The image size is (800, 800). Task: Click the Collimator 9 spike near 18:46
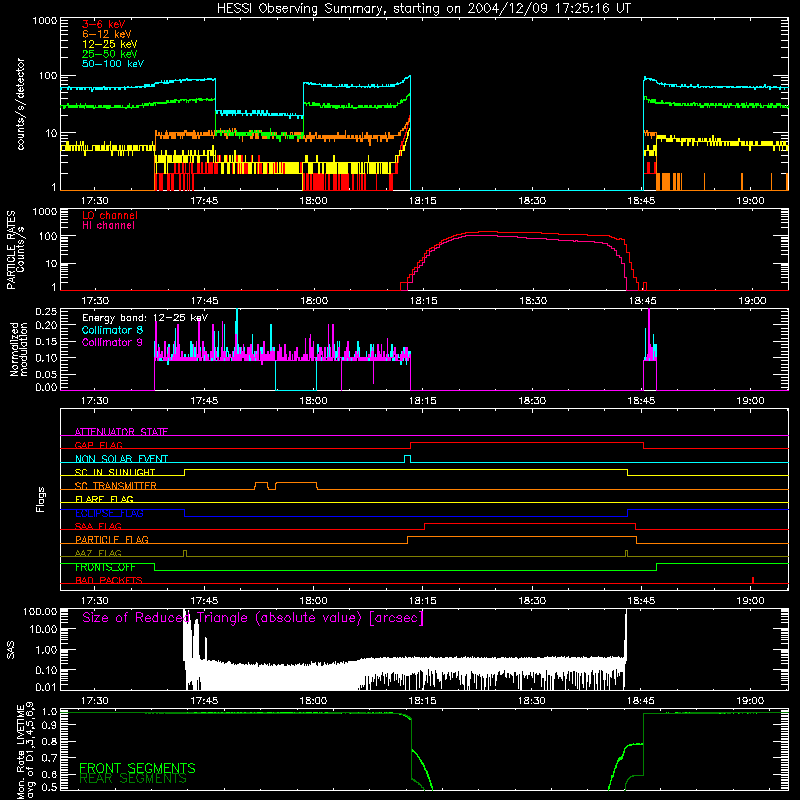(648, 332)
